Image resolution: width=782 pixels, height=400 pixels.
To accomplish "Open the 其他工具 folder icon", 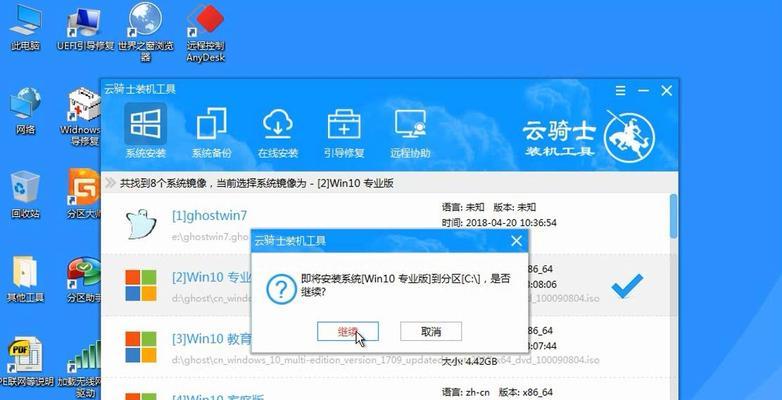I will (x=25, y=279).
